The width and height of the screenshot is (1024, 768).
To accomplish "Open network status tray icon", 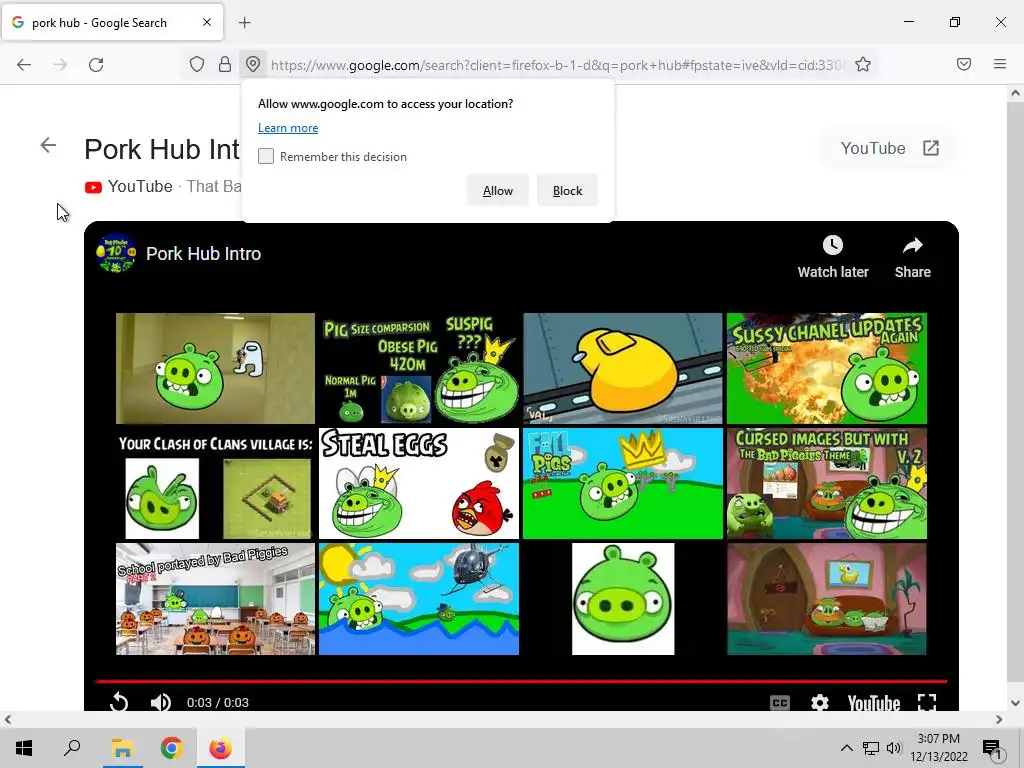I will coord(871,748).
